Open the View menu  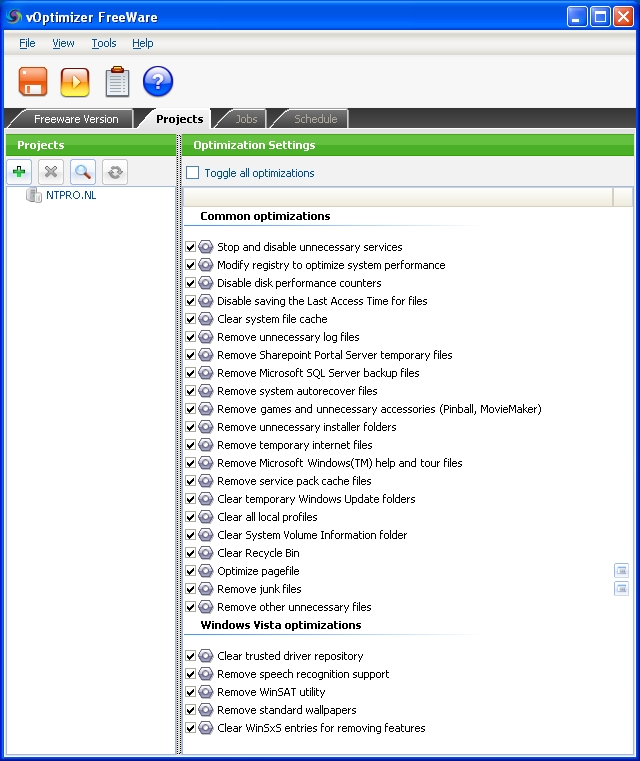click(63, 43)
